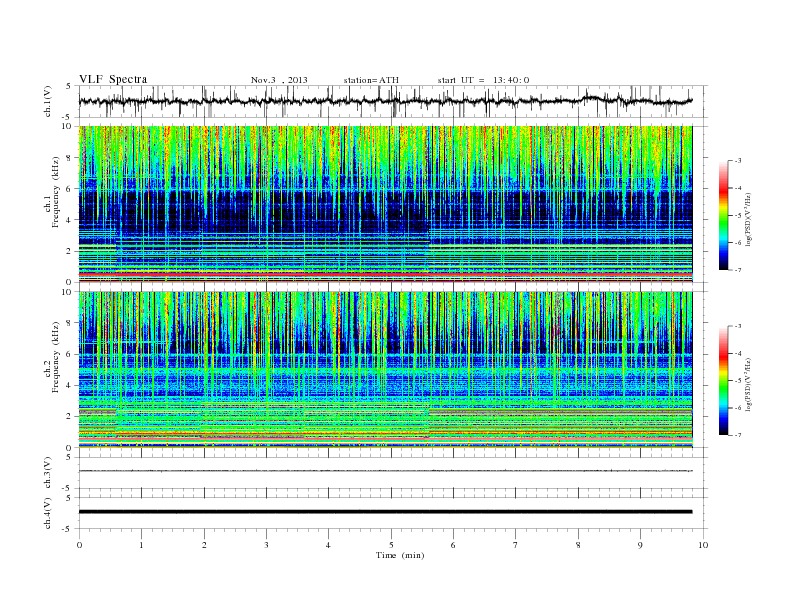Click the "VLF Spectra" title text

(x=113, y=79)
